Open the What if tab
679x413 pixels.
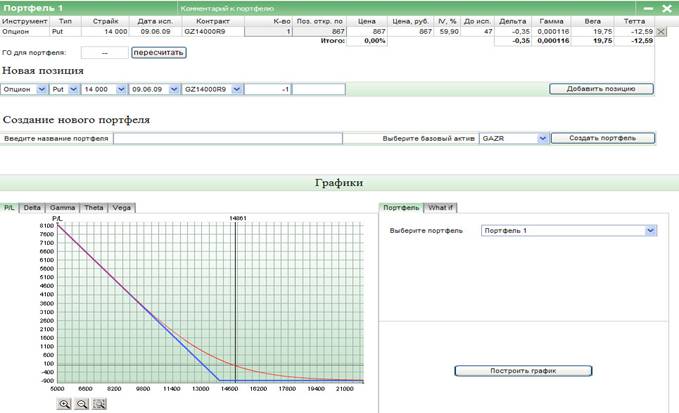point(440,208)
